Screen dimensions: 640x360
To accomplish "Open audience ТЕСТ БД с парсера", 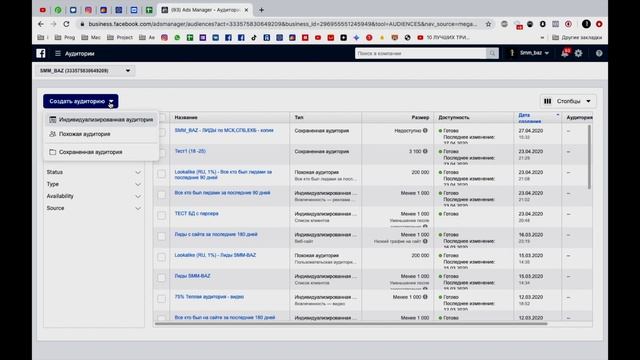I will click(196, 213).
